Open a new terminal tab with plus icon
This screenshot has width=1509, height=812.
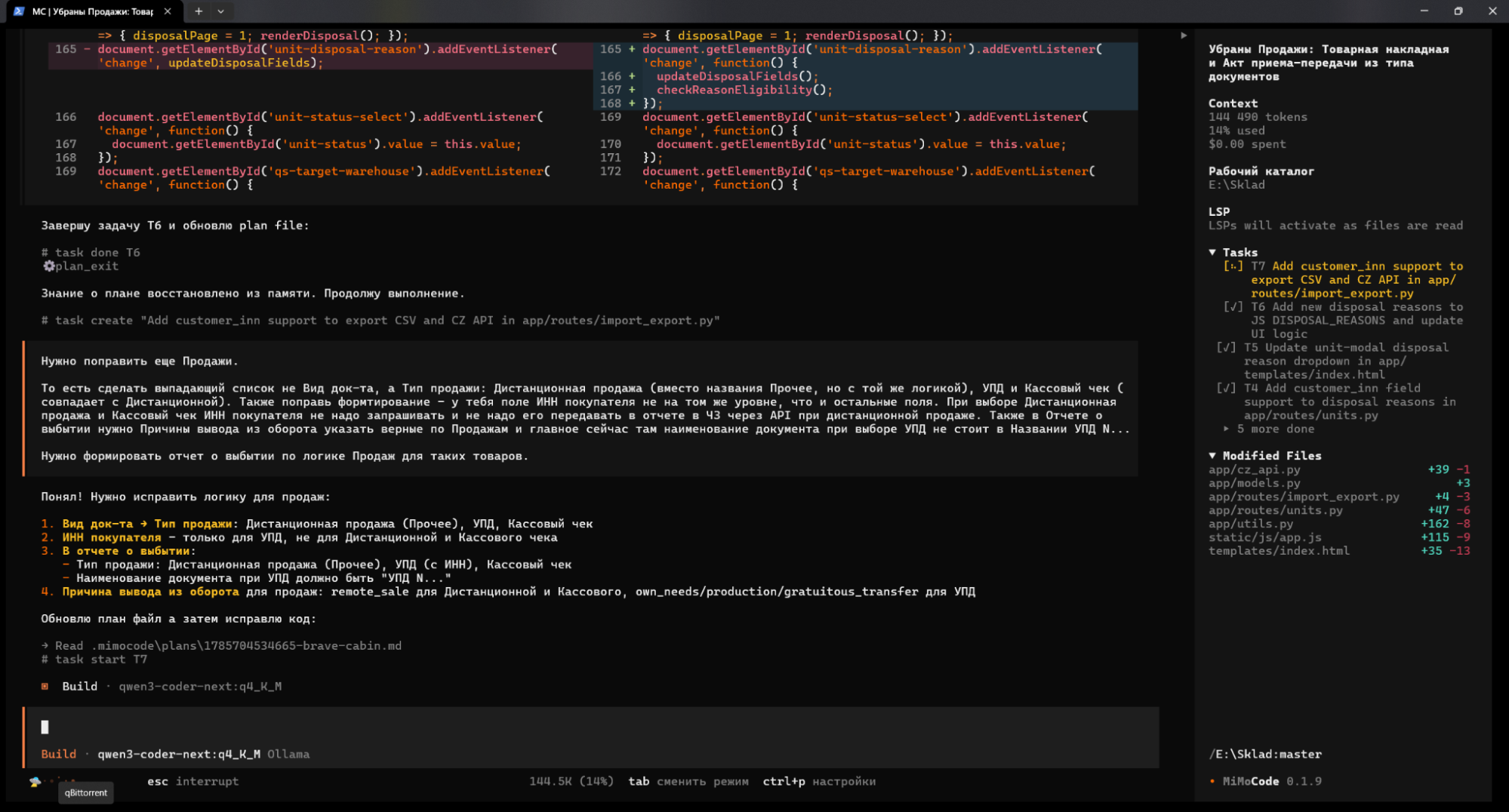coord(199,11)
